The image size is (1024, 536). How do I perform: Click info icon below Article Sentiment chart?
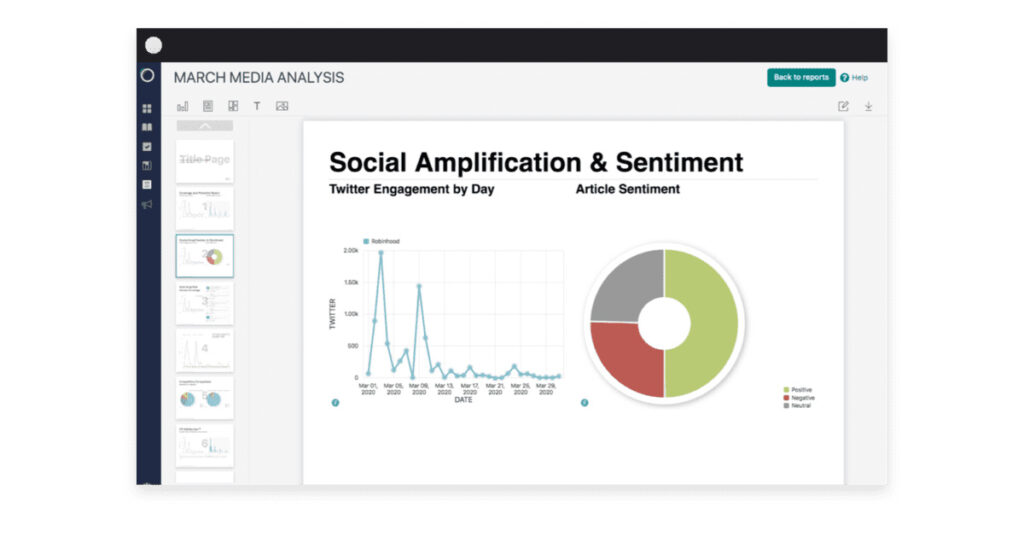(584, 403)
